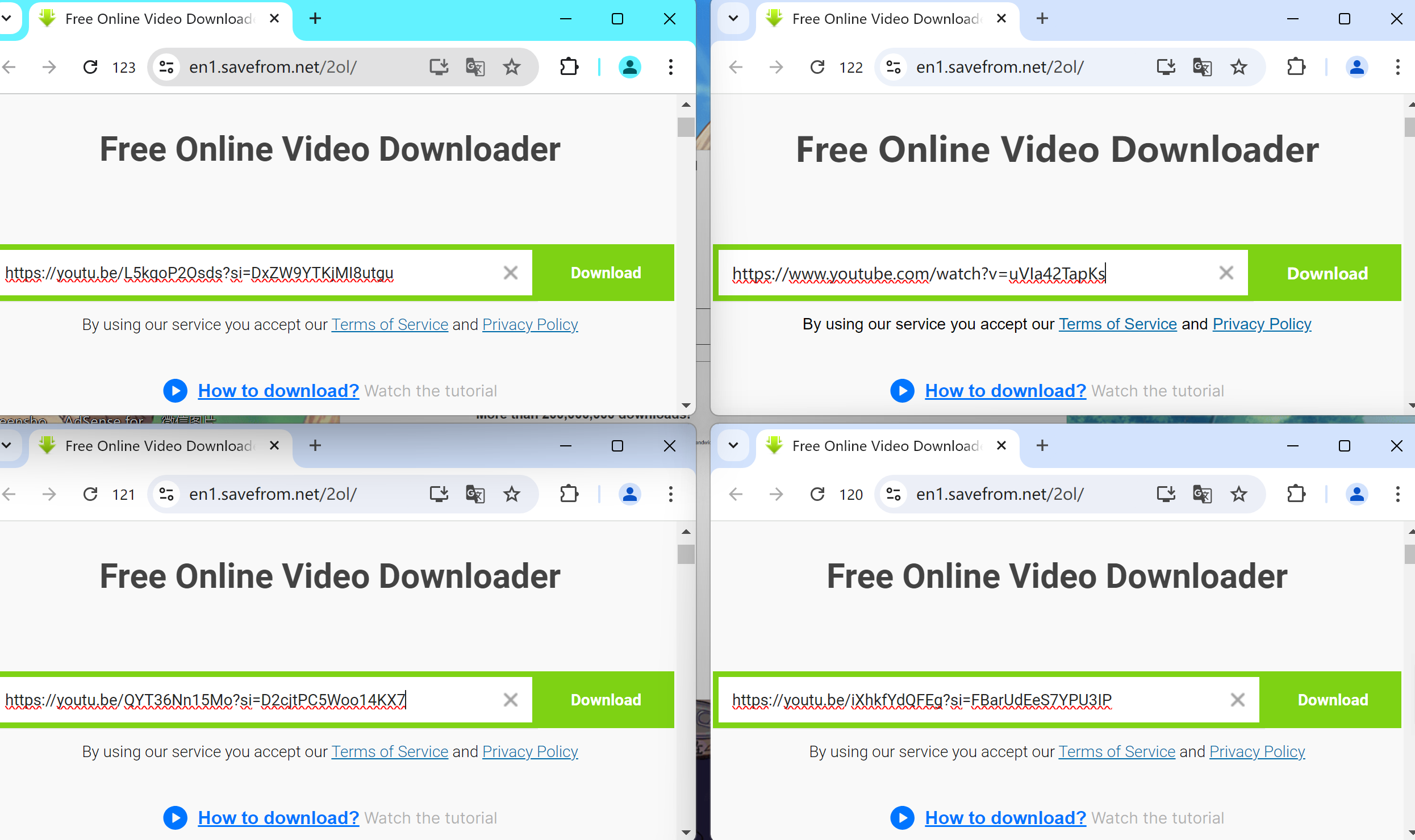This screenshot has width=1415, height=840.
Task: Click reload button in top-left browser
Action: click(91, 67)
